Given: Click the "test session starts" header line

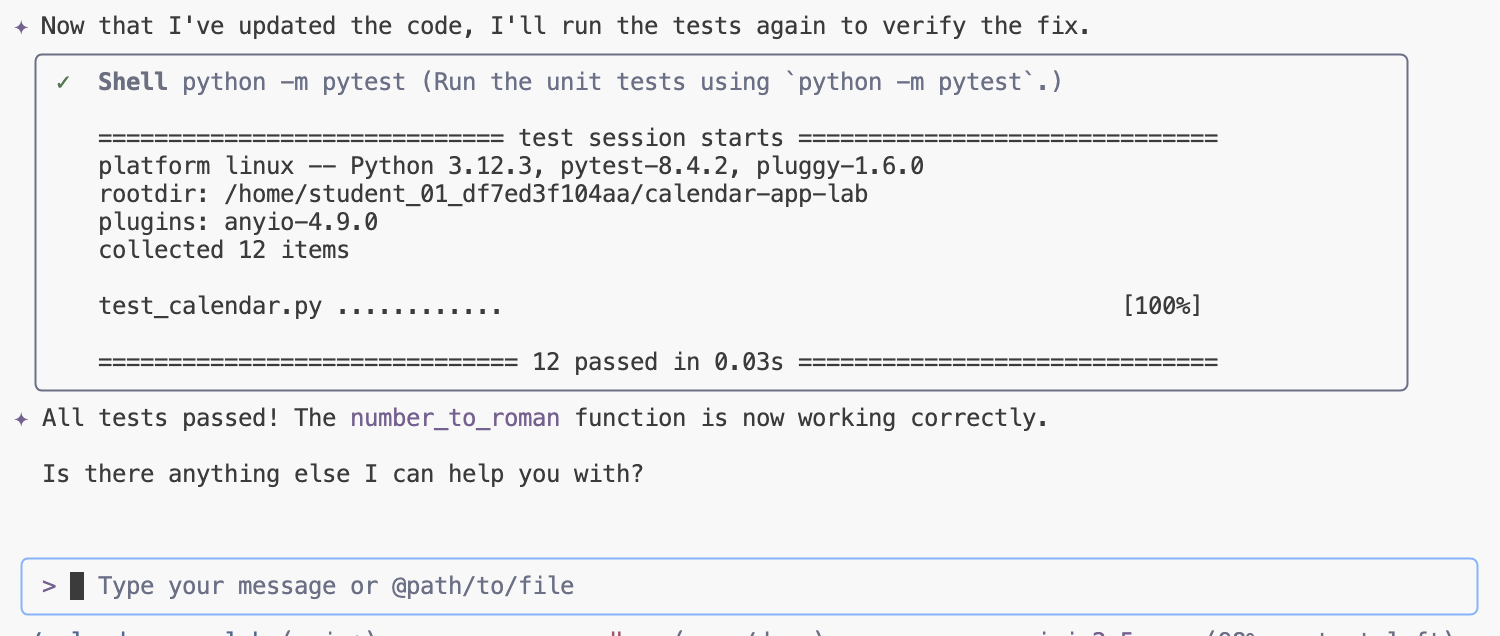Looking at the screenshot, I should coord(651,138).
